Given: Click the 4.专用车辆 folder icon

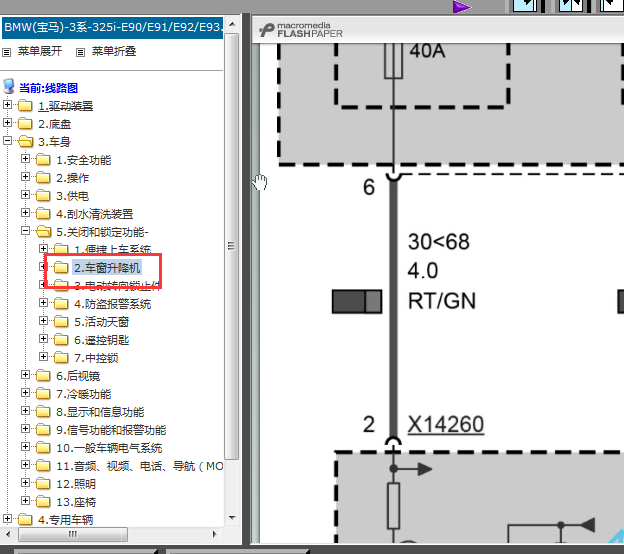Looking at the screenshot, I should coord(25,519).
